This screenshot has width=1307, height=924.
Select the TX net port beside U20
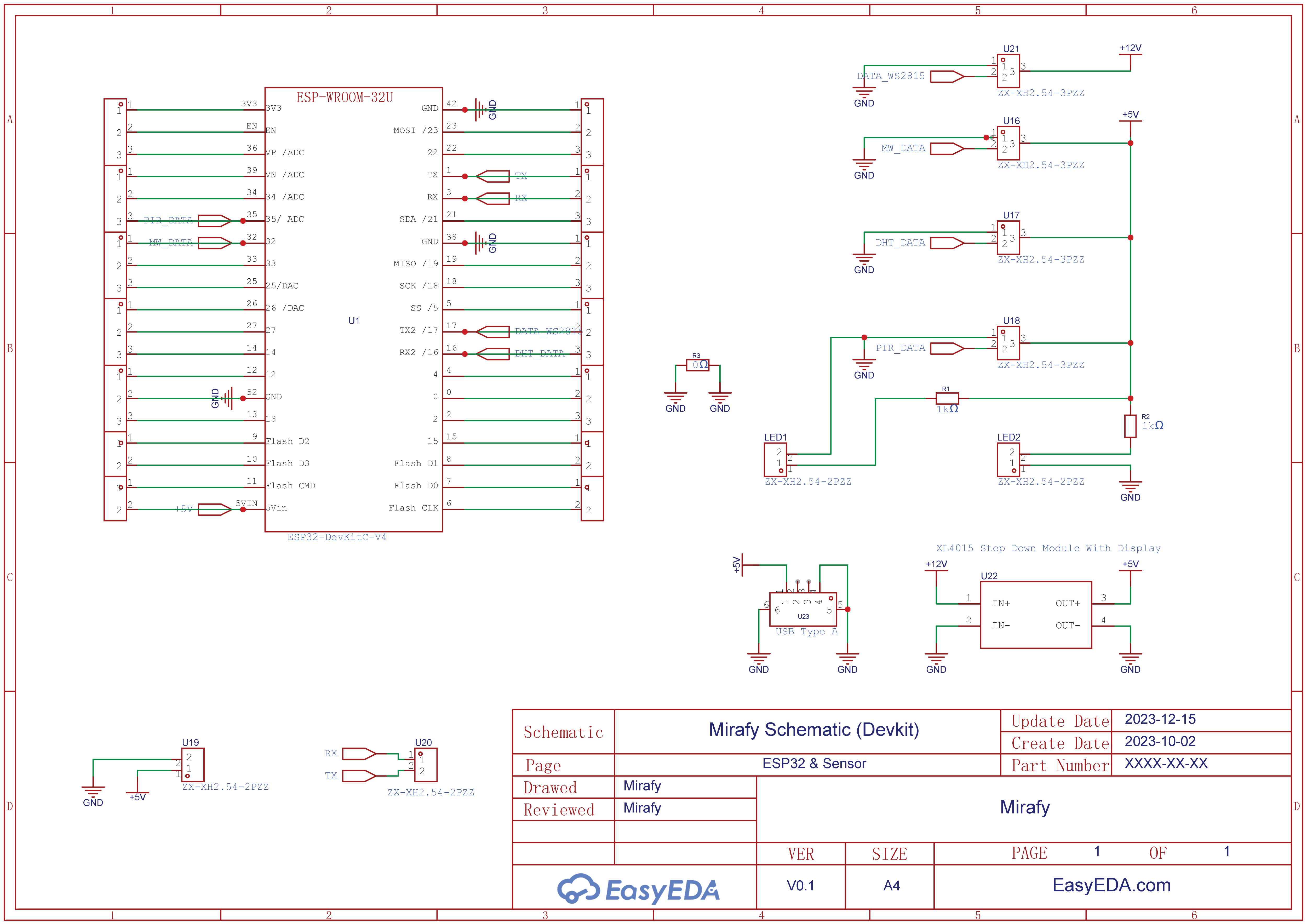tap(359, 776)
